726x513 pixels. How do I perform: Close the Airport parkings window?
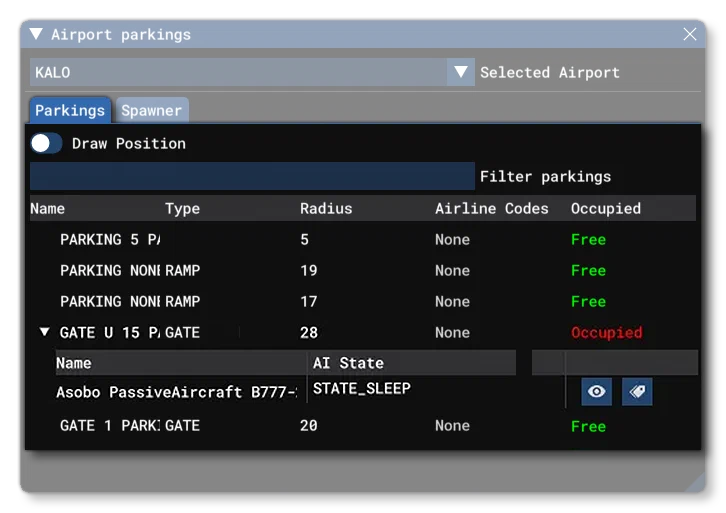click(690, 34)
